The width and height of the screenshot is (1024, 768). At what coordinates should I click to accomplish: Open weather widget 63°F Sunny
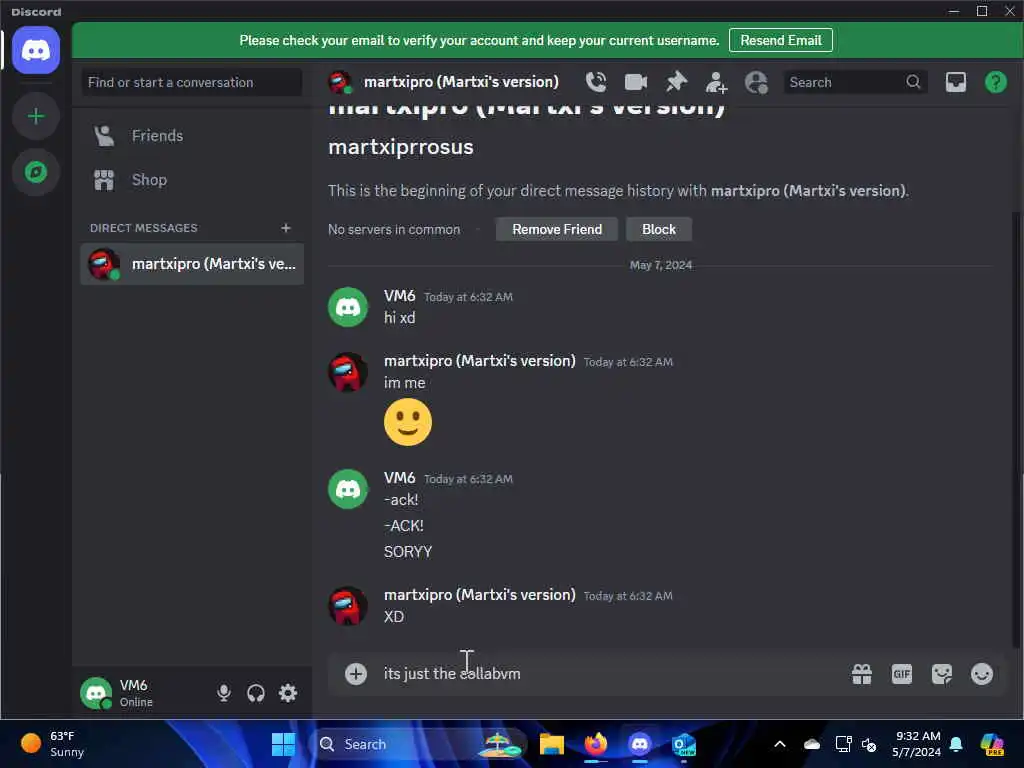tap(52, 744)
